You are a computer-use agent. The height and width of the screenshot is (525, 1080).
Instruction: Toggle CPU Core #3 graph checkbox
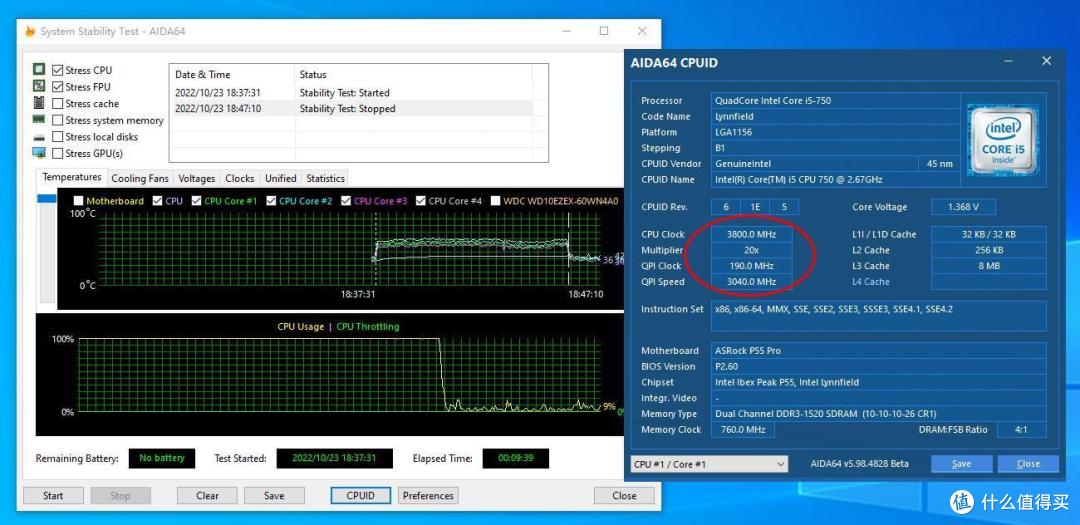click(346, 200)
